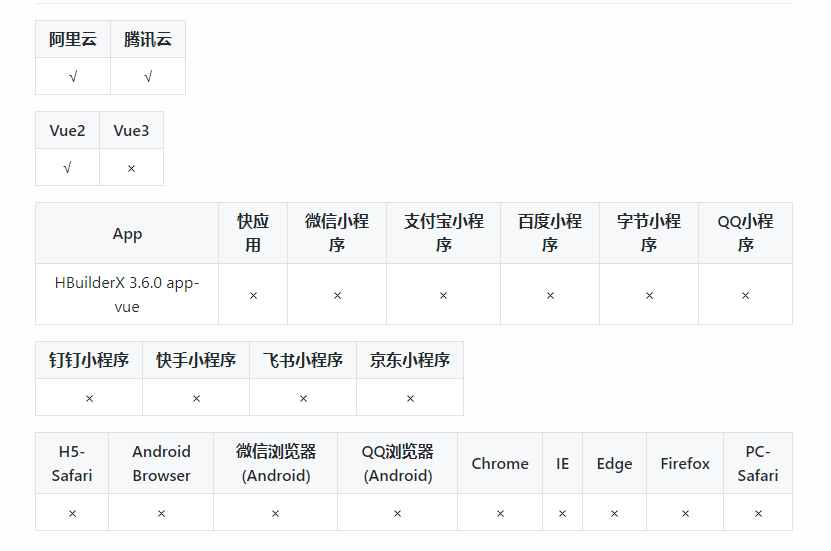Viewport: 831px width, 551px height.
Task: Click the cross mark under Vue3
Action: click(131, 168)
